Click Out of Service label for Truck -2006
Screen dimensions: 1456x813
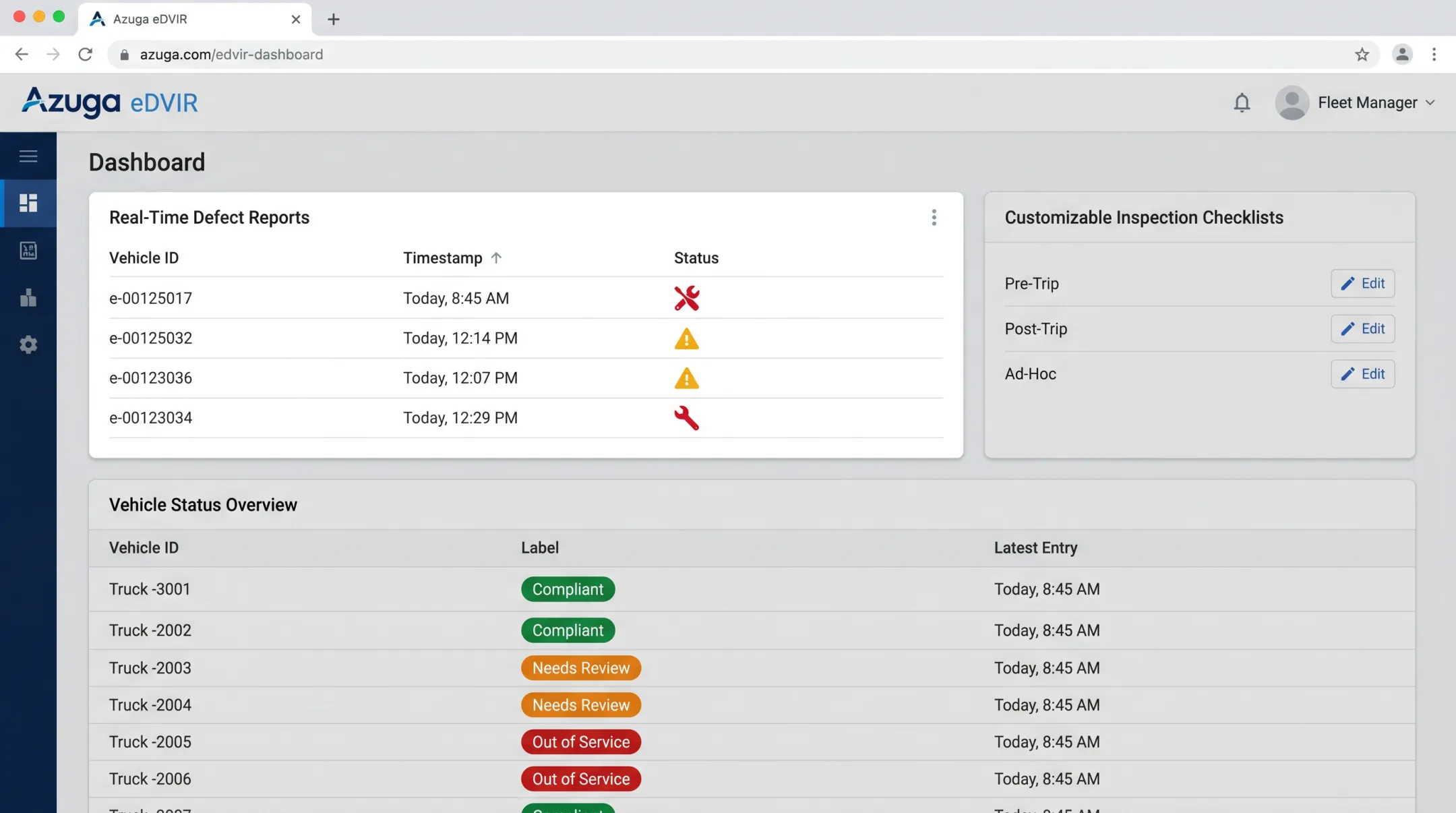(x=580, y=779)
